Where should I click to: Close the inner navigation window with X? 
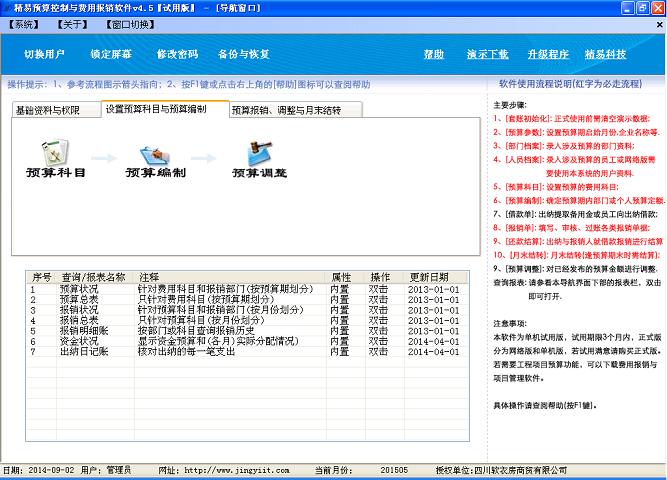point(659,25)
